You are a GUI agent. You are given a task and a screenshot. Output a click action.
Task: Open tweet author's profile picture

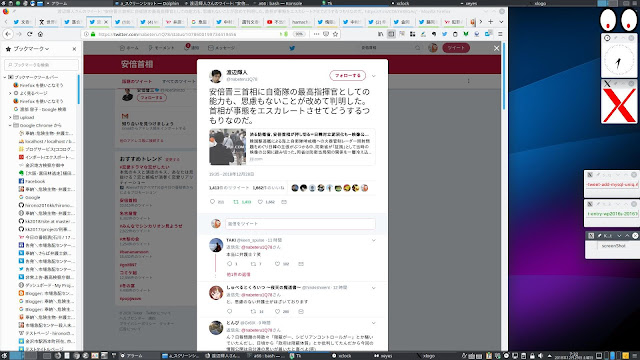pos(216,76)
